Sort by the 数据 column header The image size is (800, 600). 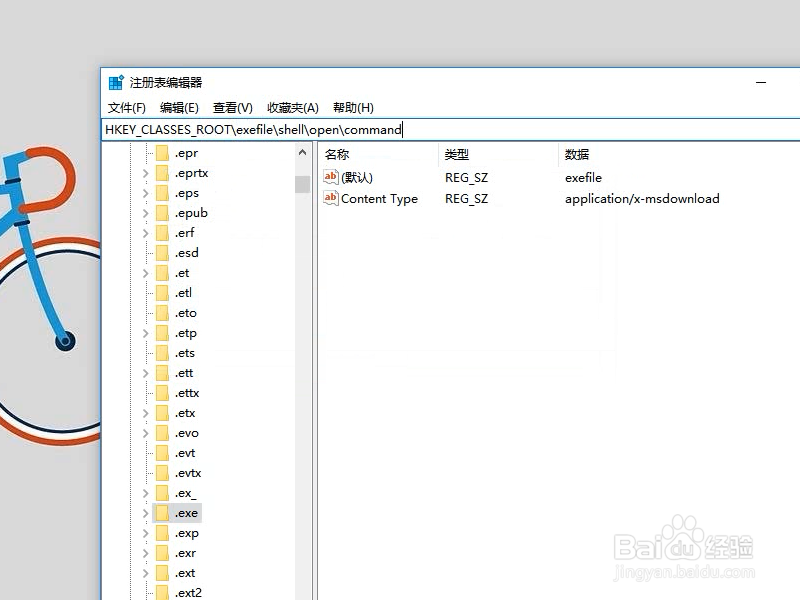(679, 155)
